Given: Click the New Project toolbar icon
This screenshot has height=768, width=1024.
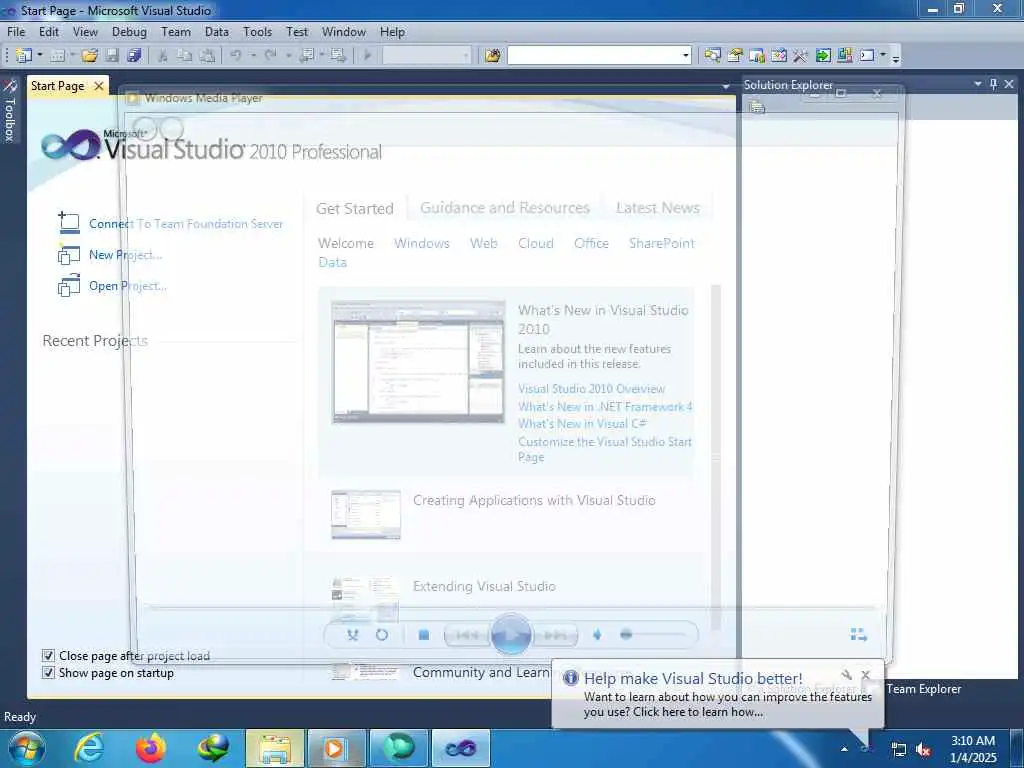Looking at the screenshot, I should point(24,56).
